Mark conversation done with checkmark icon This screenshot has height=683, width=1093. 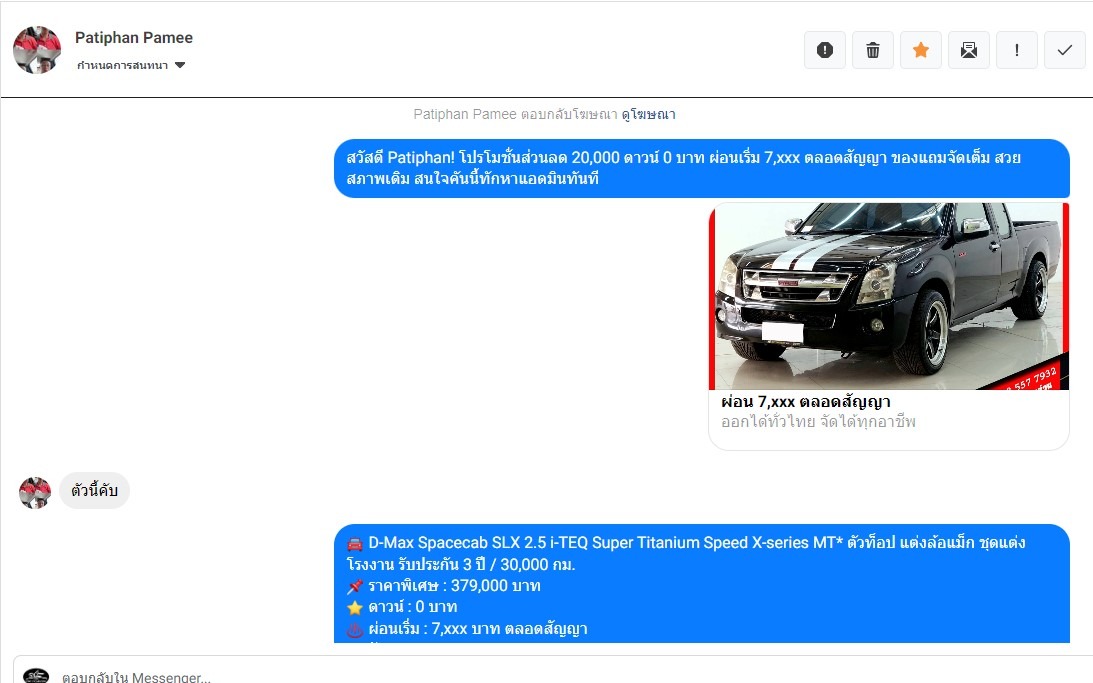(x=1064, y=50)
